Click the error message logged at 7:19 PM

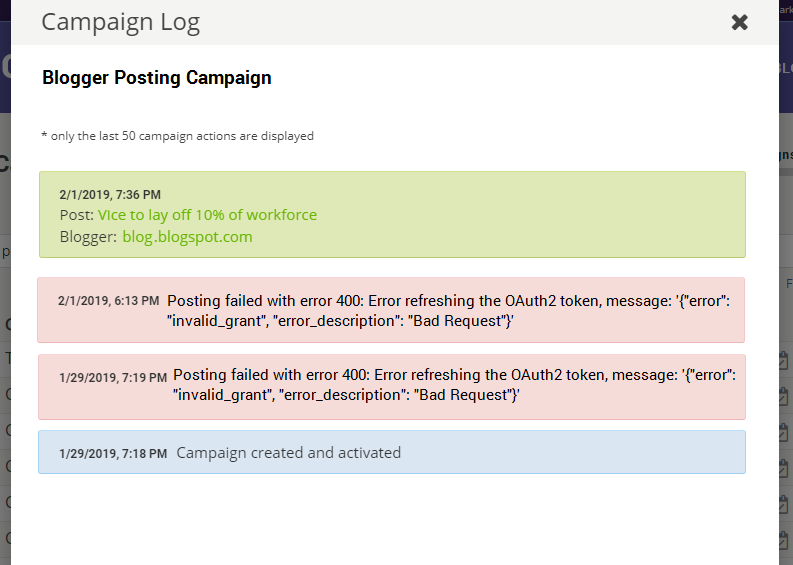coord(453,385)
